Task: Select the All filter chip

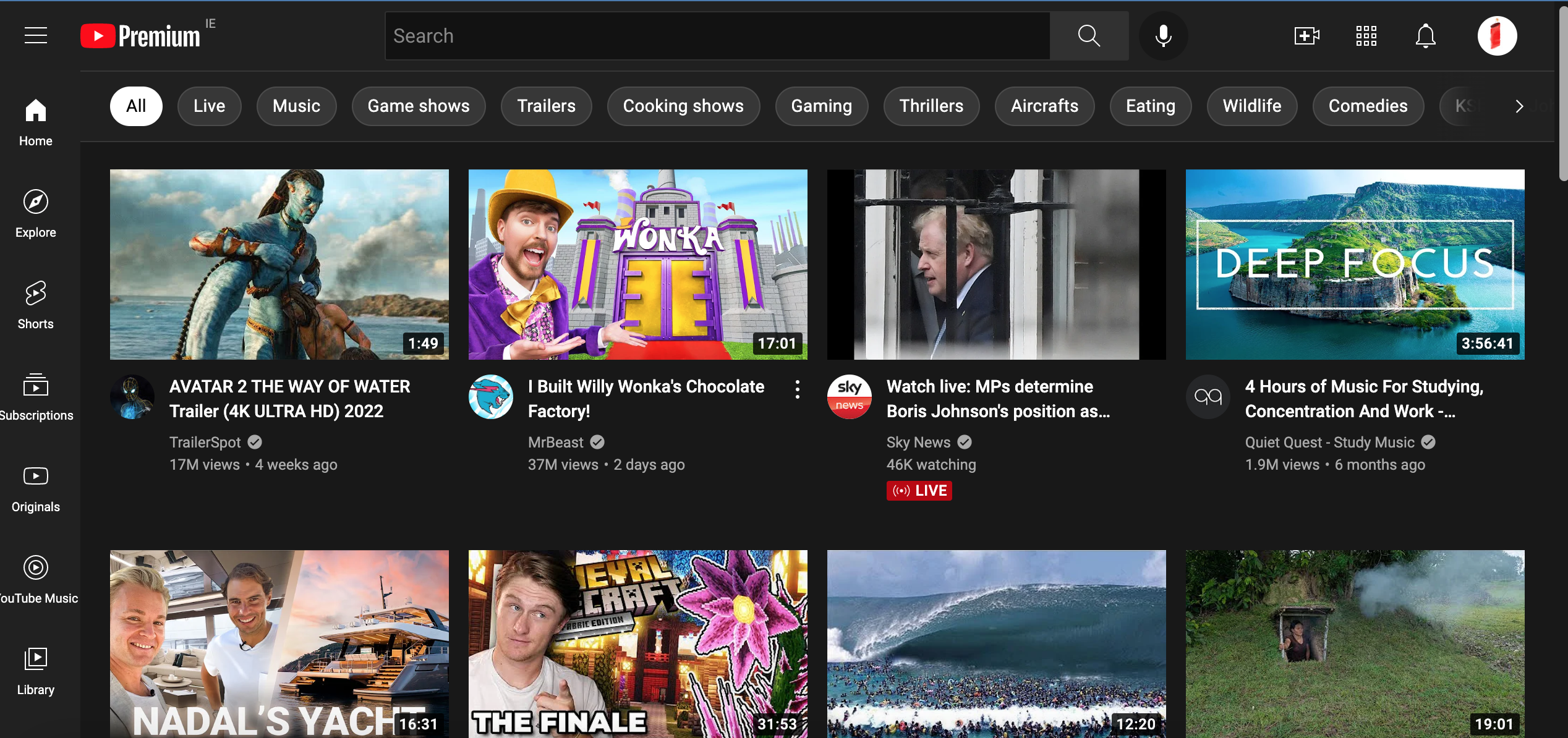Action: point(136,106)
